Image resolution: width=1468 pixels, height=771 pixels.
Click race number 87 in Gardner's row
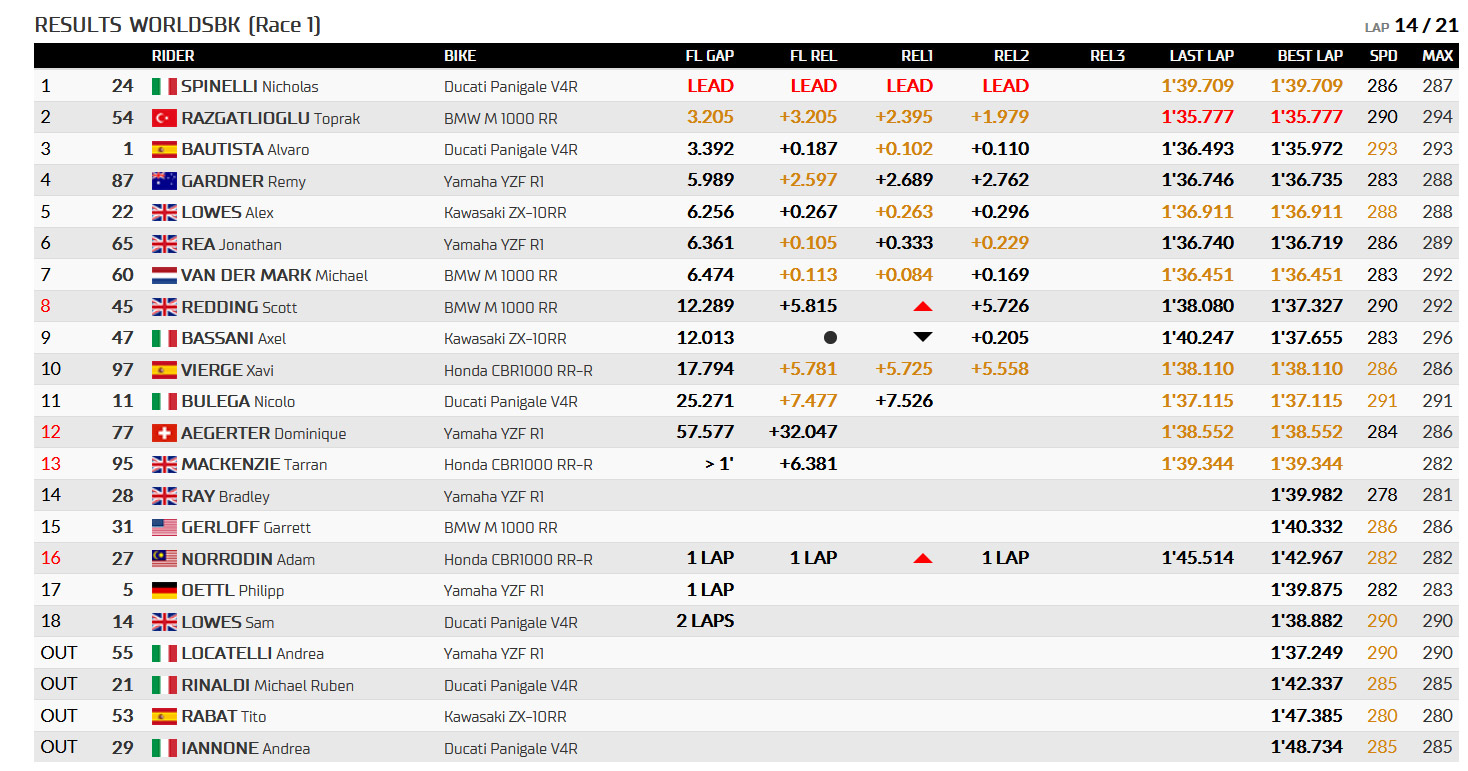[x=123, y=180]
